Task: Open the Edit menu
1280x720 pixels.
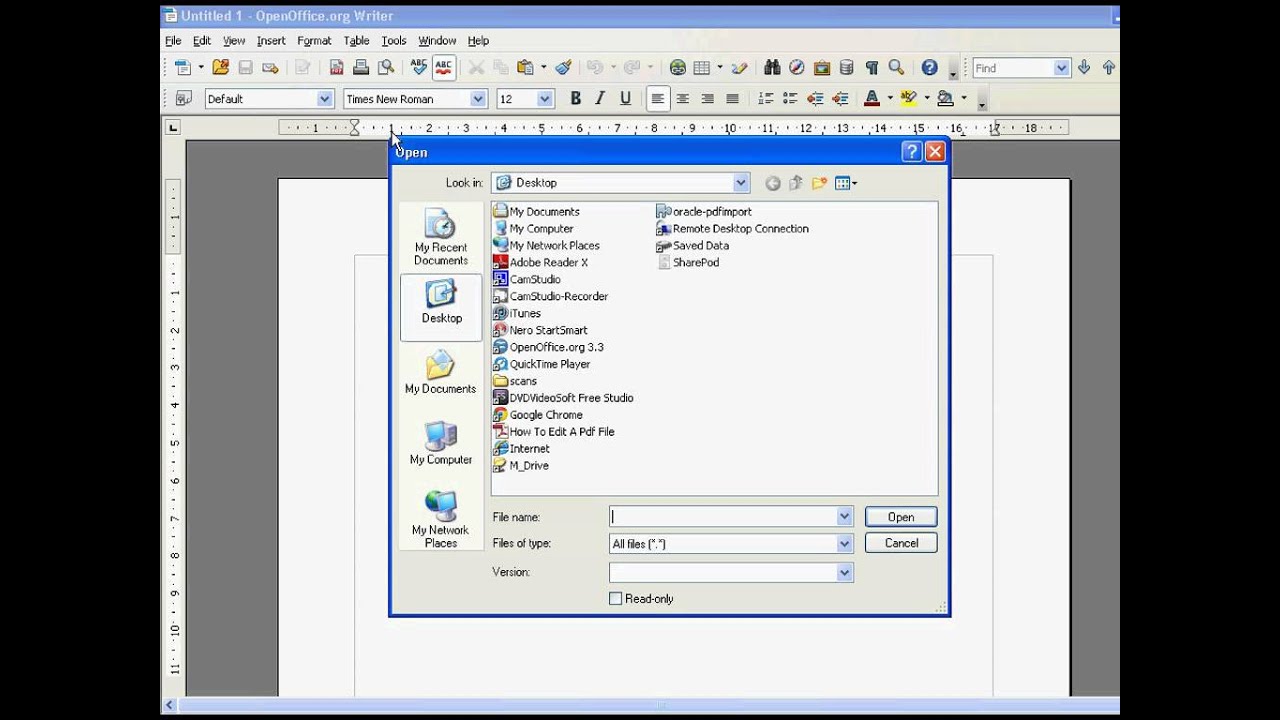Action: 202,41
